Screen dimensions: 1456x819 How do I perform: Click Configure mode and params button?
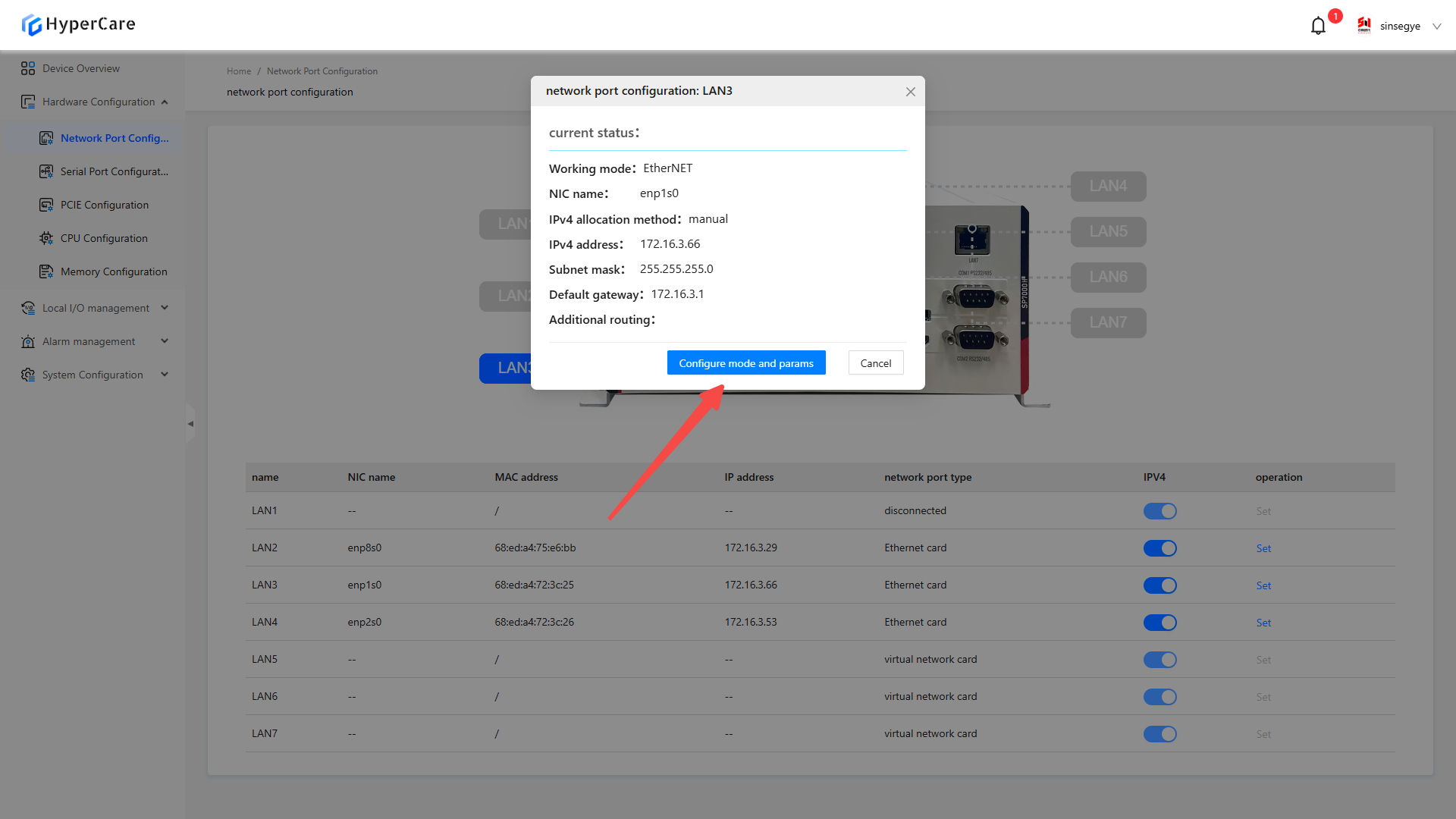click(745, 363)
